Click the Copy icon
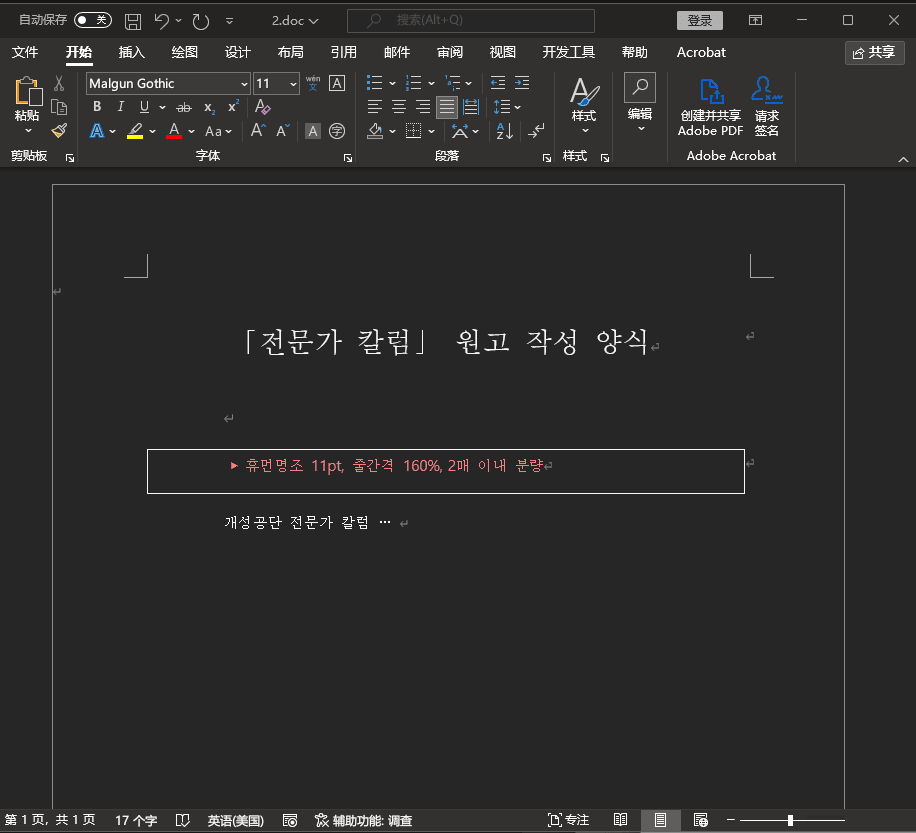The width and height of the screenshot is (916, 833). [59, 107]
